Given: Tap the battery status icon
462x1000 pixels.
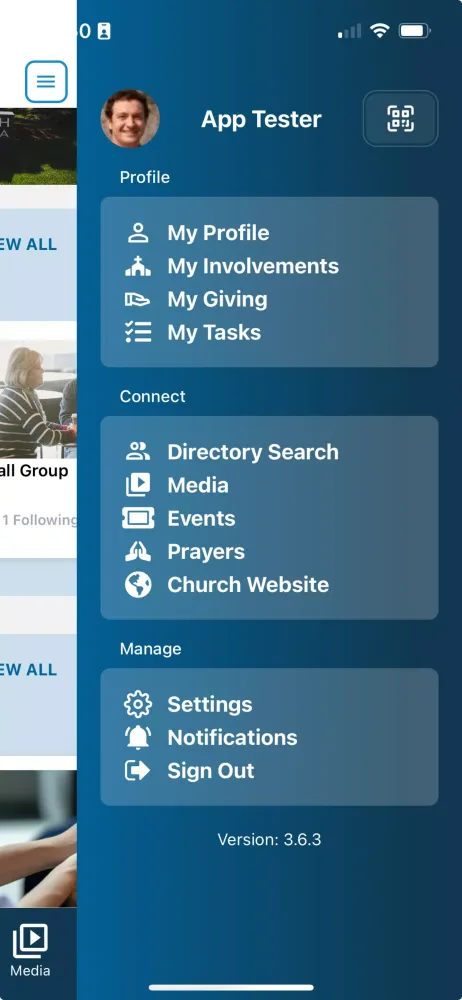Looking at the screenshot, I should click(415, 31).
